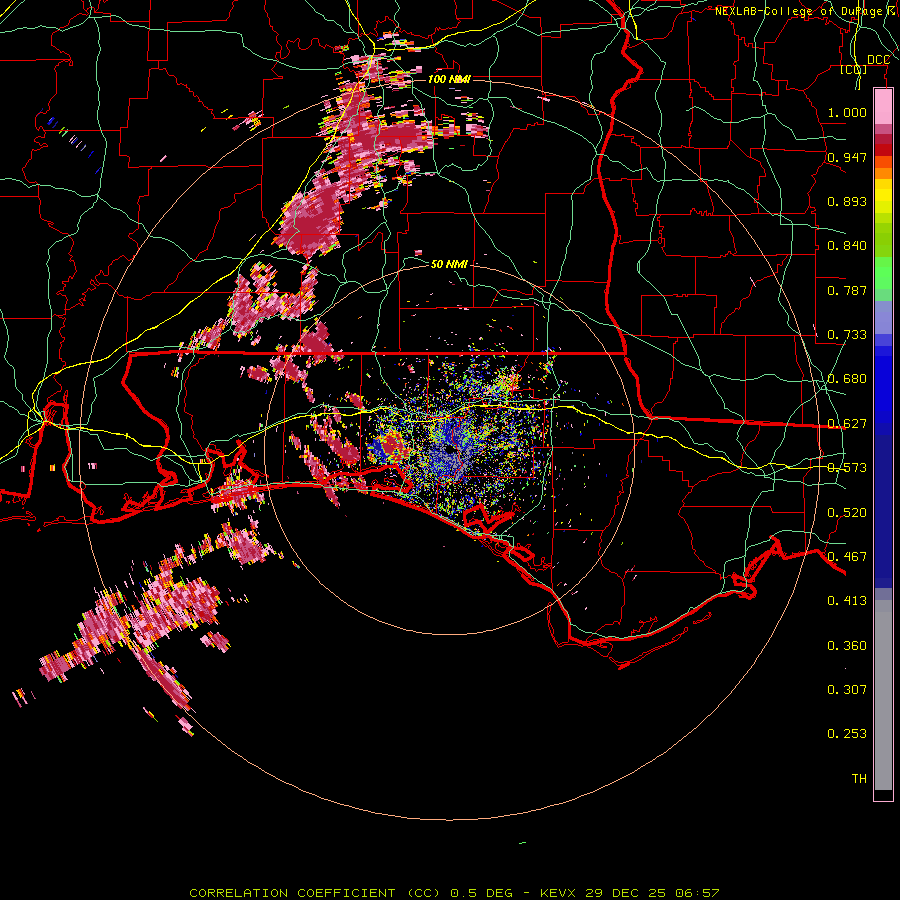Click the 0.467 scale value
Image resolution: width=900 pixels, height=900 pixels.
(x=847, y=557)
